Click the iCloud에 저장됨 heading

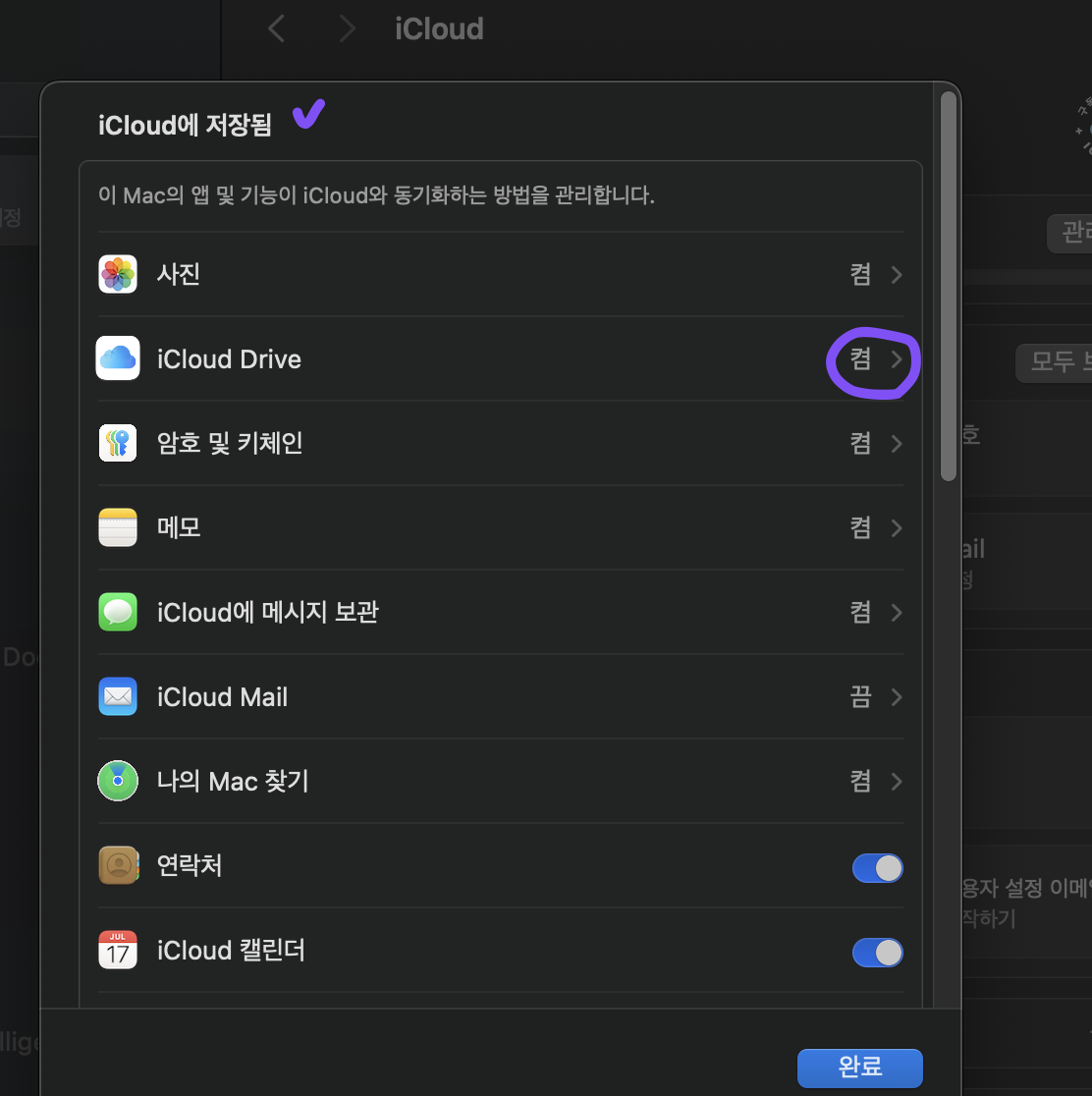(x=185, y=125)
